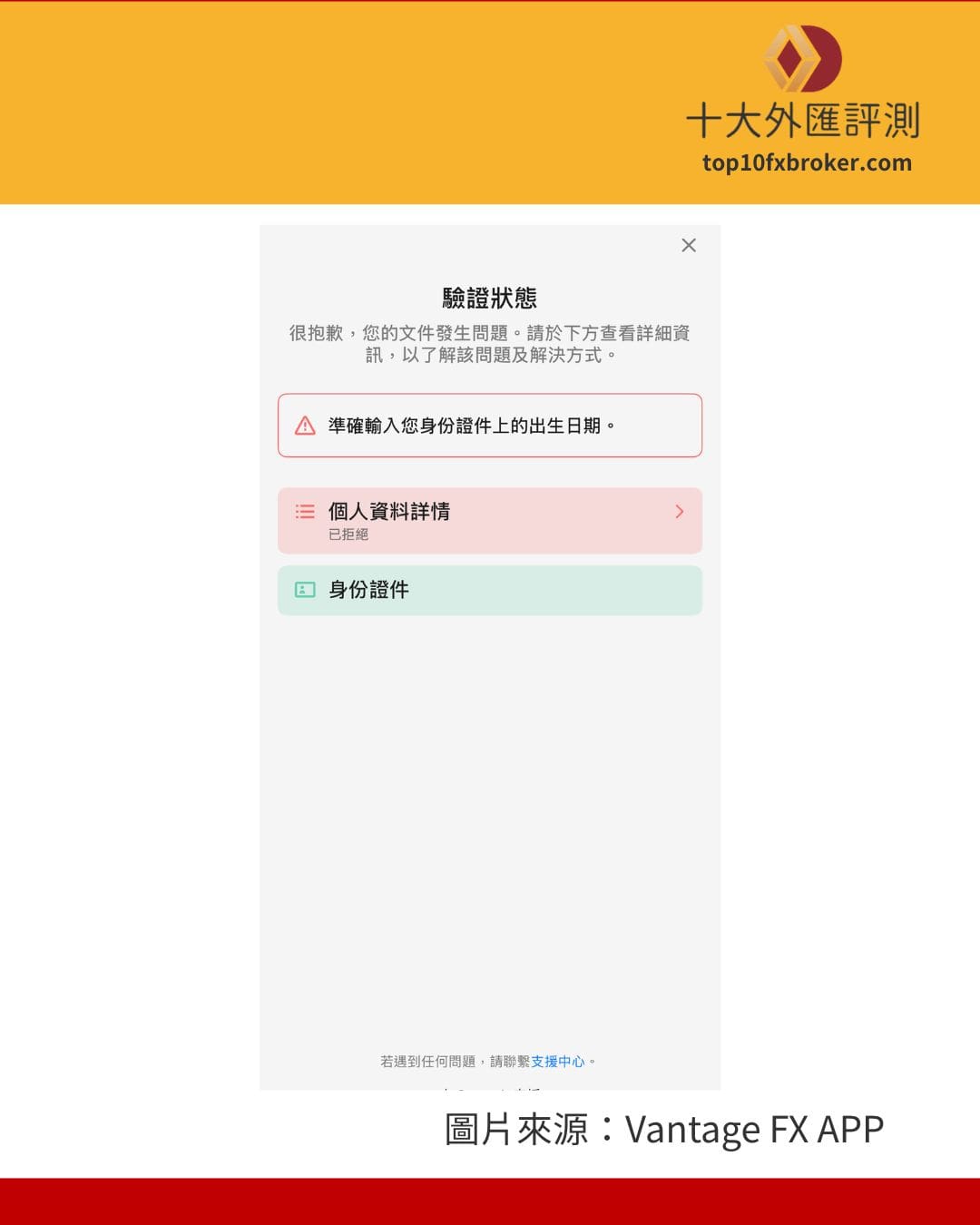Click the list icon beside 個人資料詳情
The width and height of the screenshot is (980, 1225).
[x=305, y=512]
